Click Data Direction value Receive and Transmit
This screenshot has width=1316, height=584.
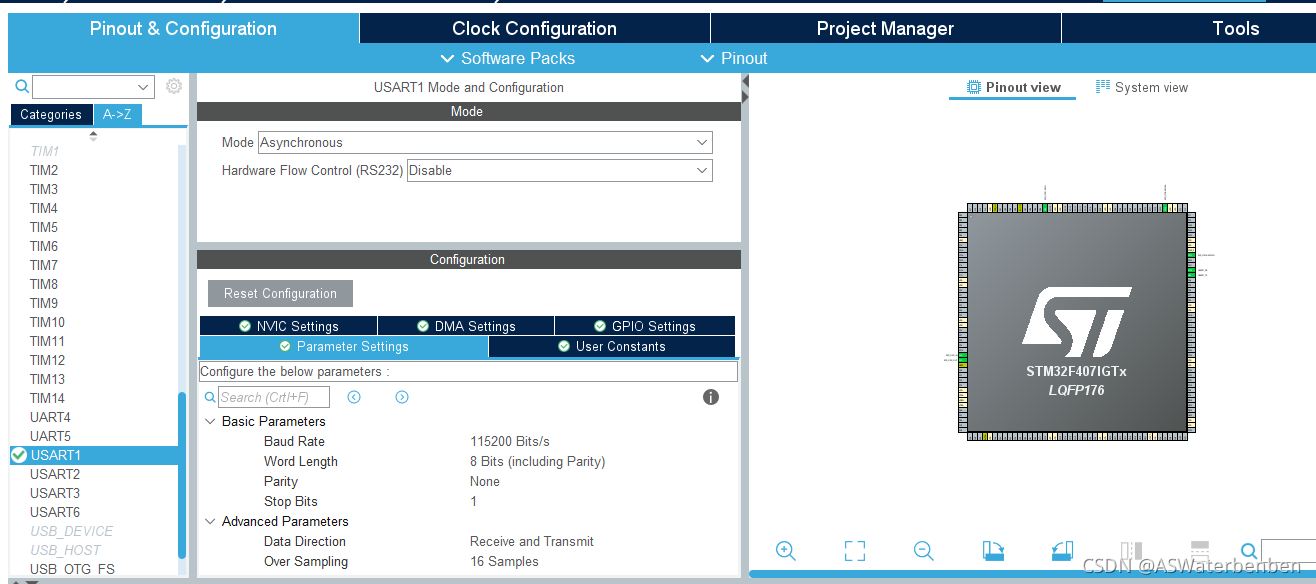pyautogui.click(x=532, y=541)
